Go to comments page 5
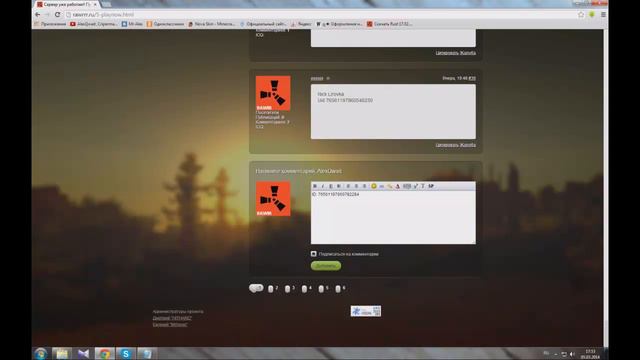The image size is (640, 360). [x=323, y=289]
